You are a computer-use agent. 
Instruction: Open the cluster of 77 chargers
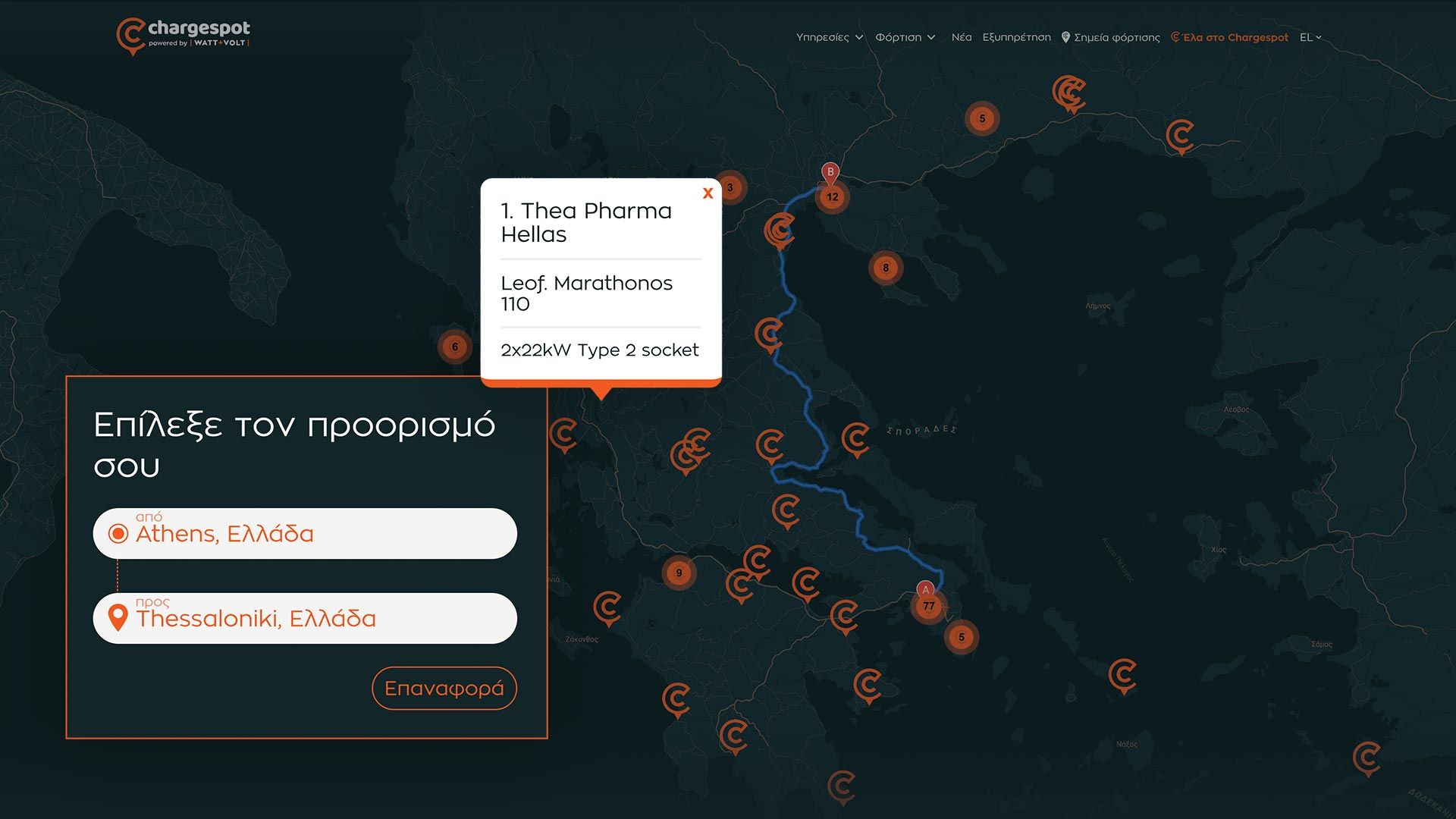click(x=929, y=607)
